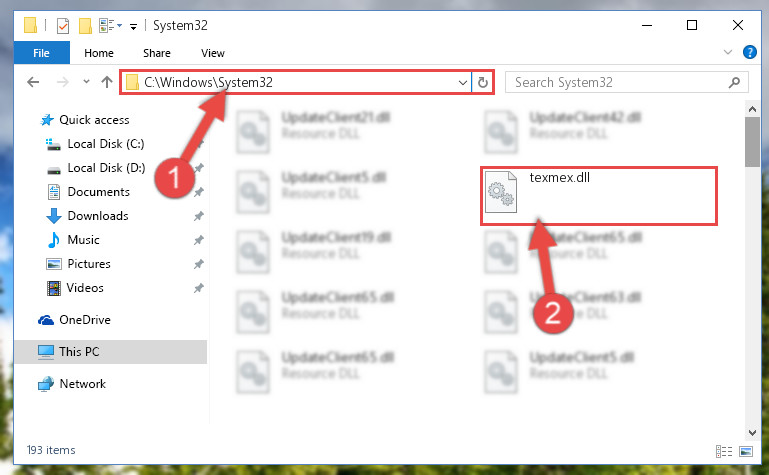Click the scroll down arrow of file list
Screen dimensions: 769x475
point(752,432)
